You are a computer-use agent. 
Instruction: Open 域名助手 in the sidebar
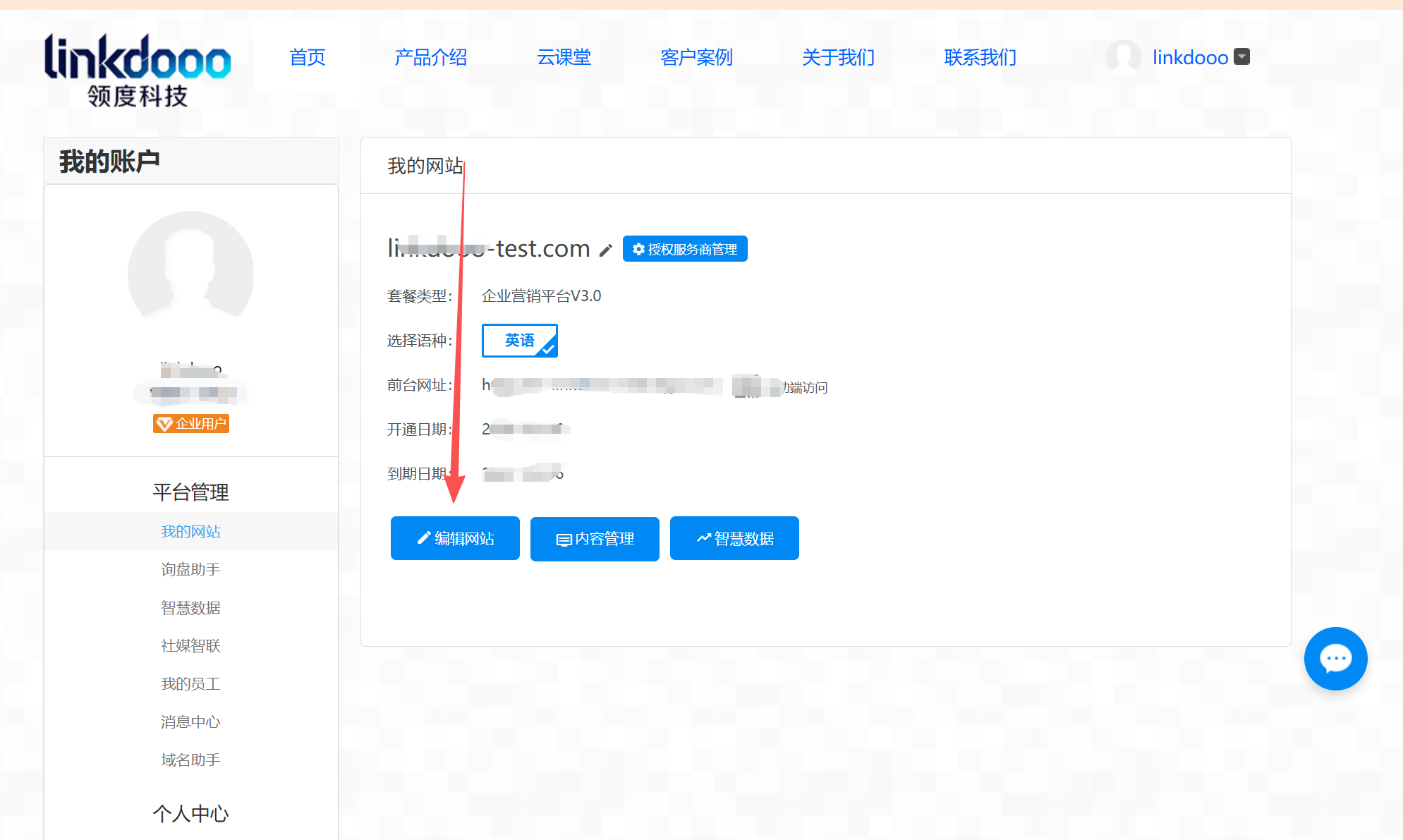coord(190,760)
